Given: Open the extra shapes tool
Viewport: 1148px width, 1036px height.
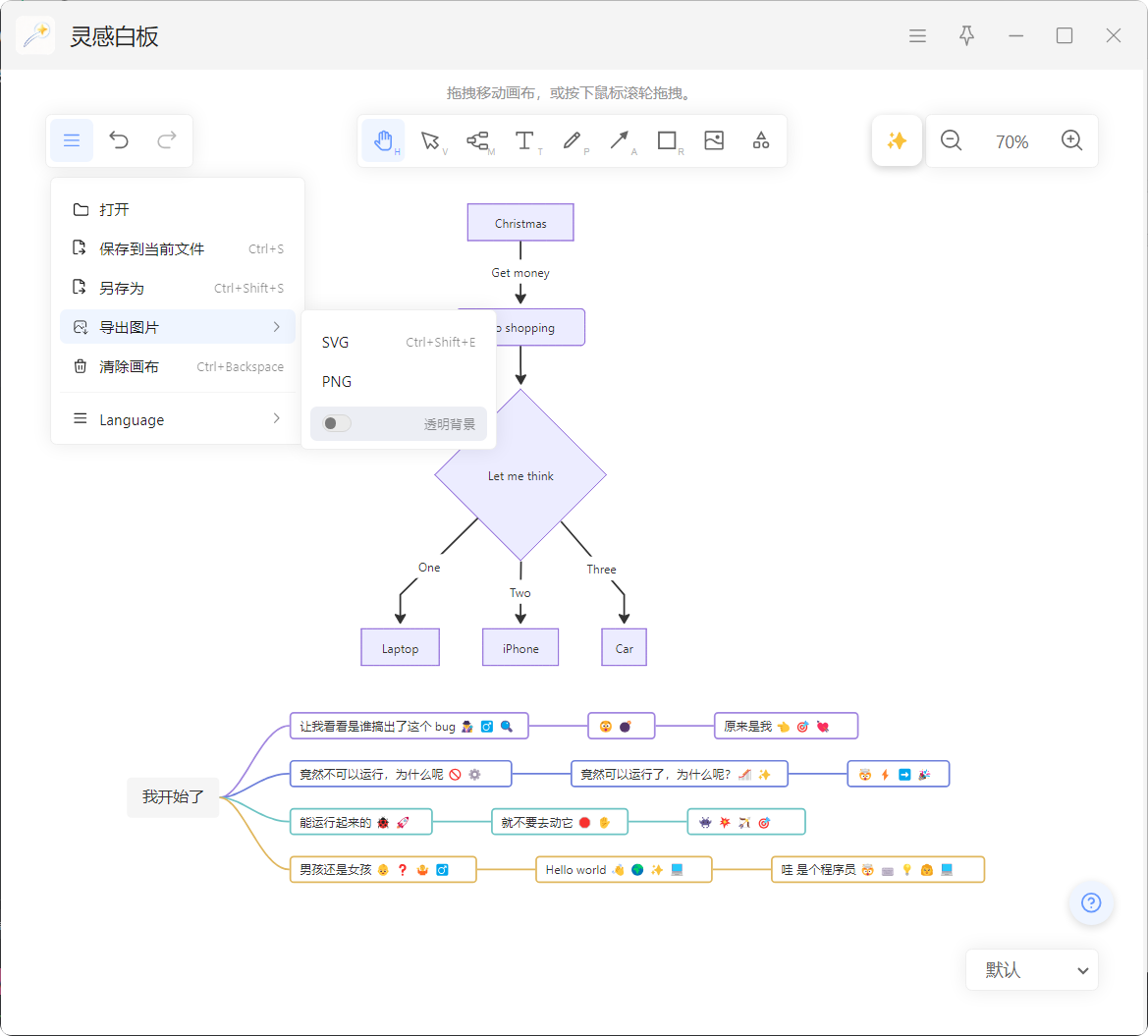Looking at the screenshot, I should point(761,140).
